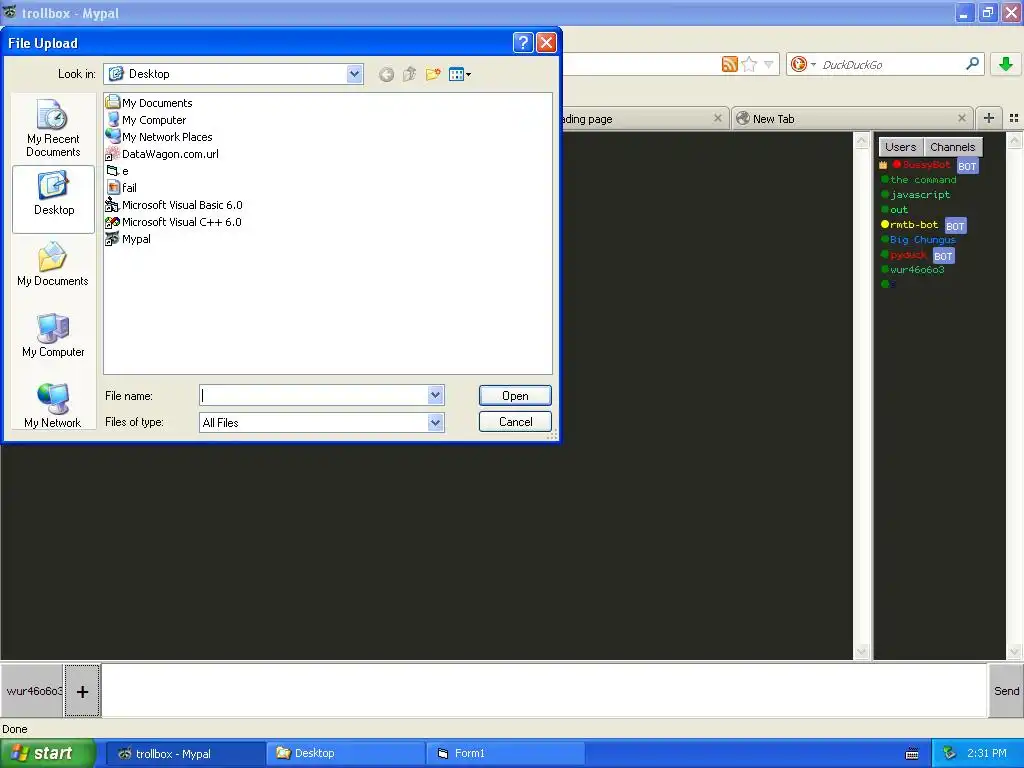Click the RSS feed icon in Mypal
1024x768 pixels.
[x=729, y=64]
